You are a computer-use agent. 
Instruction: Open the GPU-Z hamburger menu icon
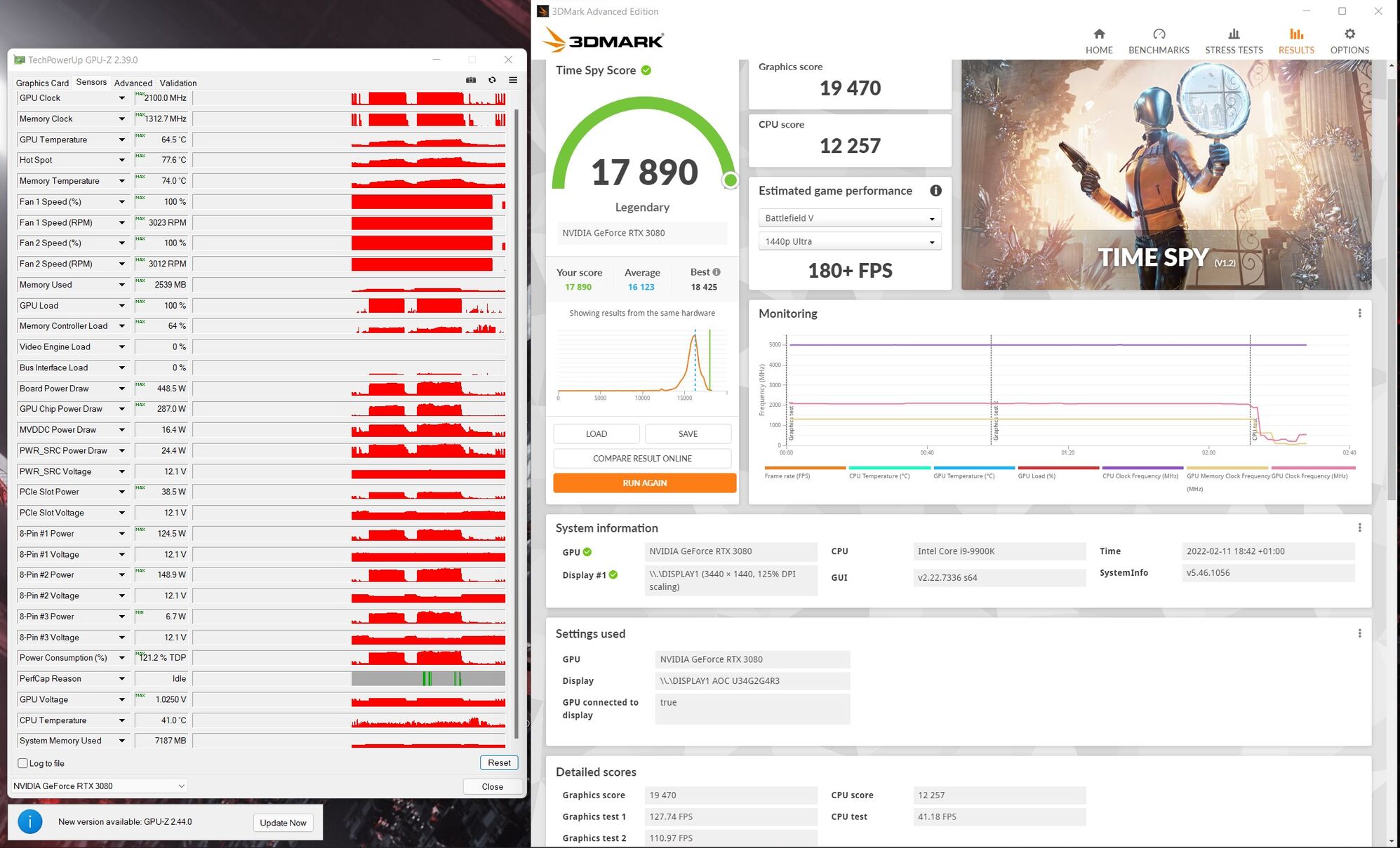[x=513, y=80]
